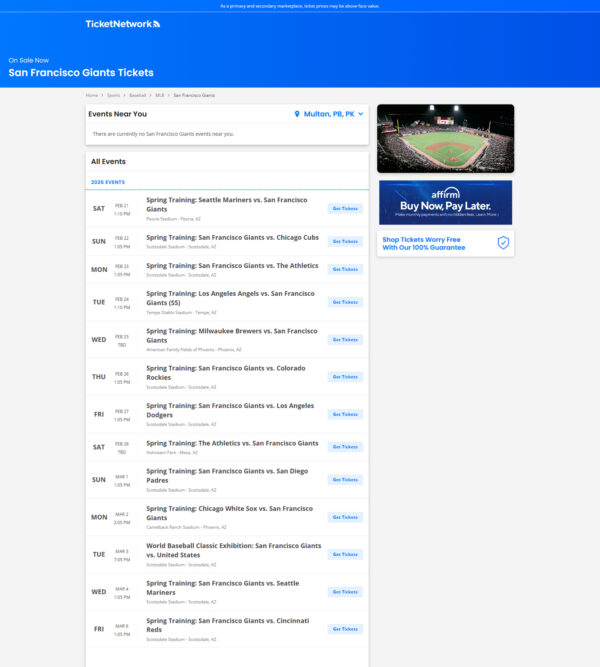Click the Affirm Buy Now, Pay Later banner
This screenshot has width=600, height=667.
click(446, 202)
